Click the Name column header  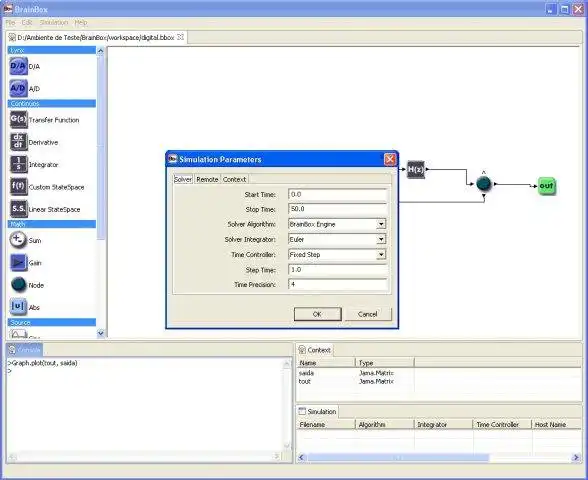pos(326,363)
